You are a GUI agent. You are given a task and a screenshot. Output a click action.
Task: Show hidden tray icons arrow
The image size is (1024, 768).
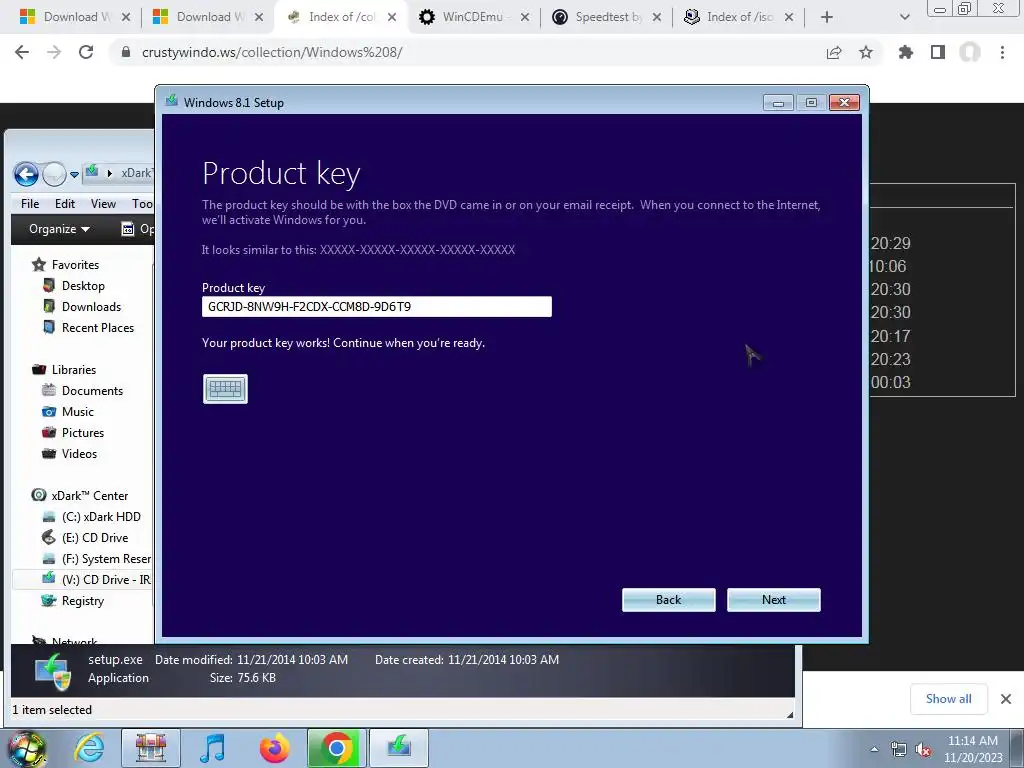(x=874, y=750)
